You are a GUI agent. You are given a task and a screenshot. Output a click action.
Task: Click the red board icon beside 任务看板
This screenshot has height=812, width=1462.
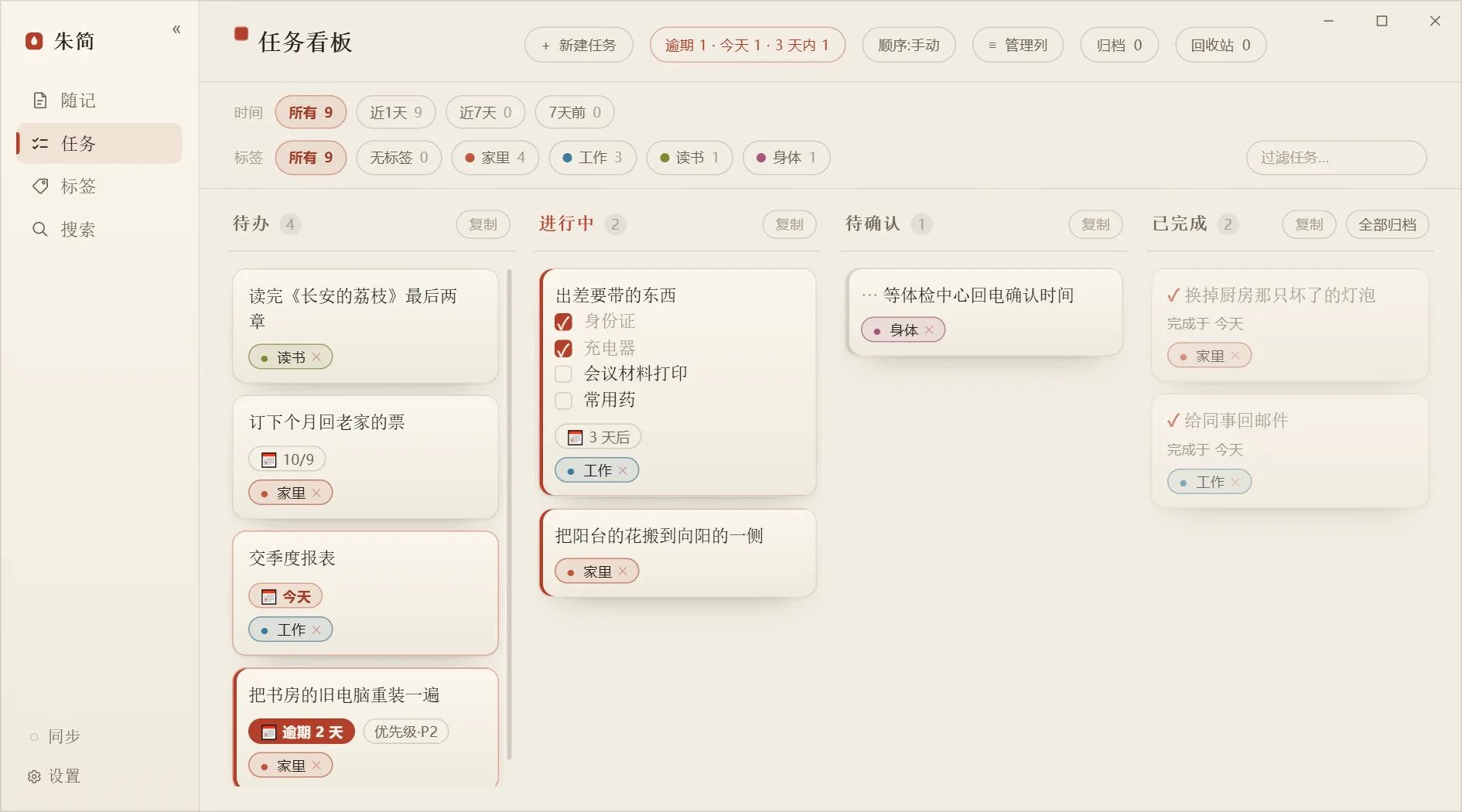241,34
